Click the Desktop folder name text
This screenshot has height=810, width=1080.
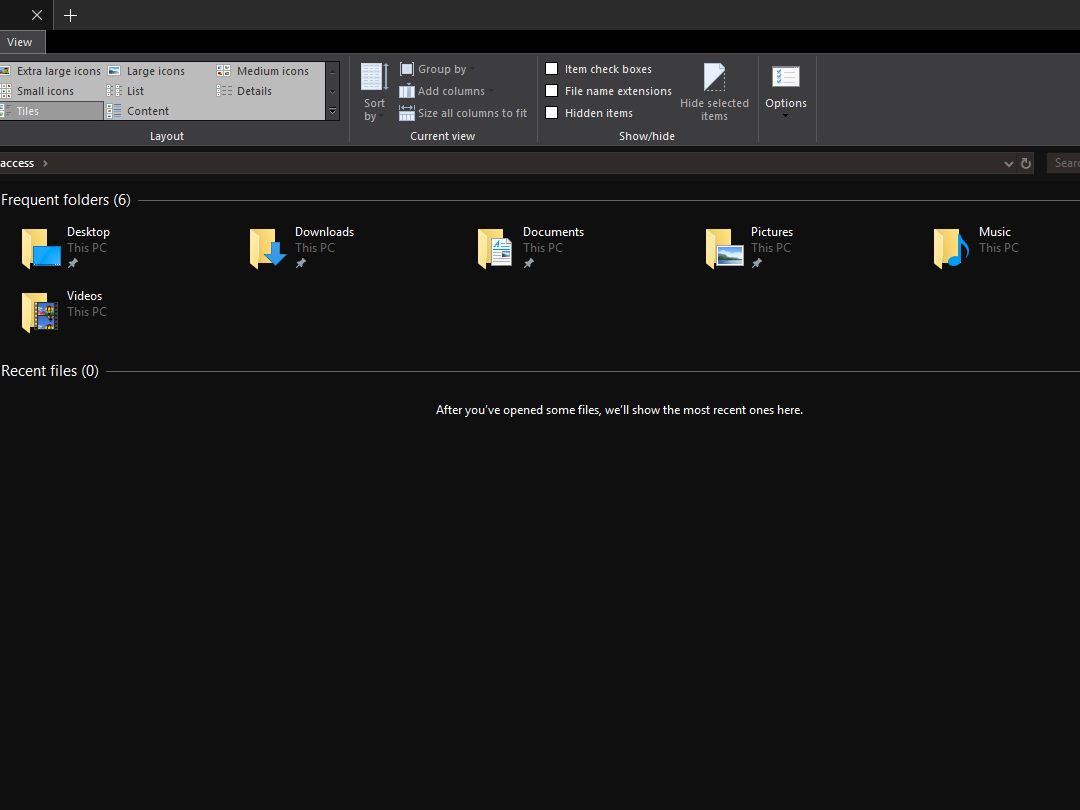click(x=88, y=232)
